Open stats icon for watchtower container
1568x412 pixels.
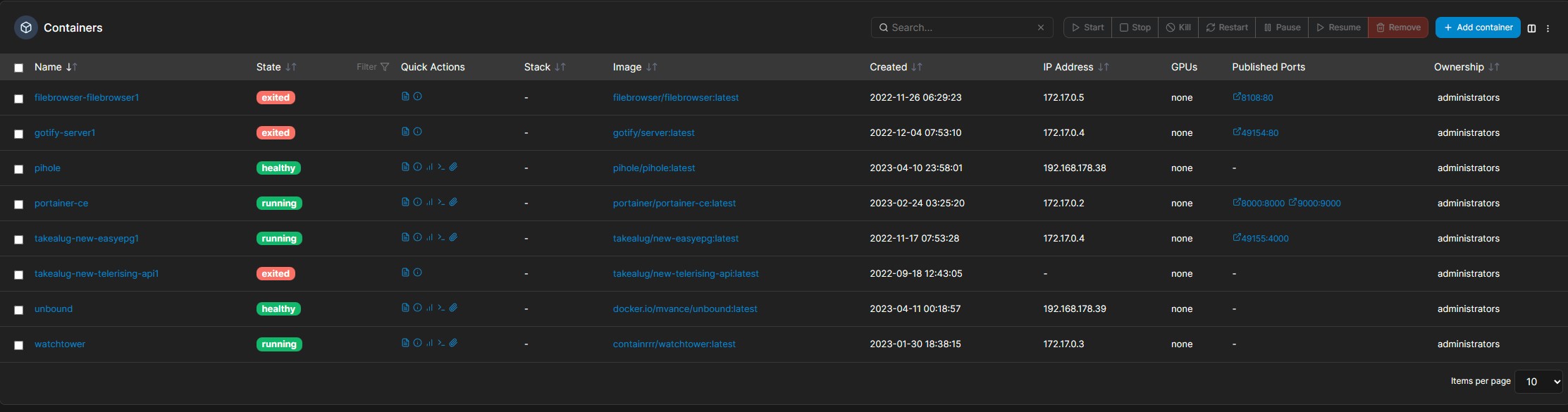[429, 343]
